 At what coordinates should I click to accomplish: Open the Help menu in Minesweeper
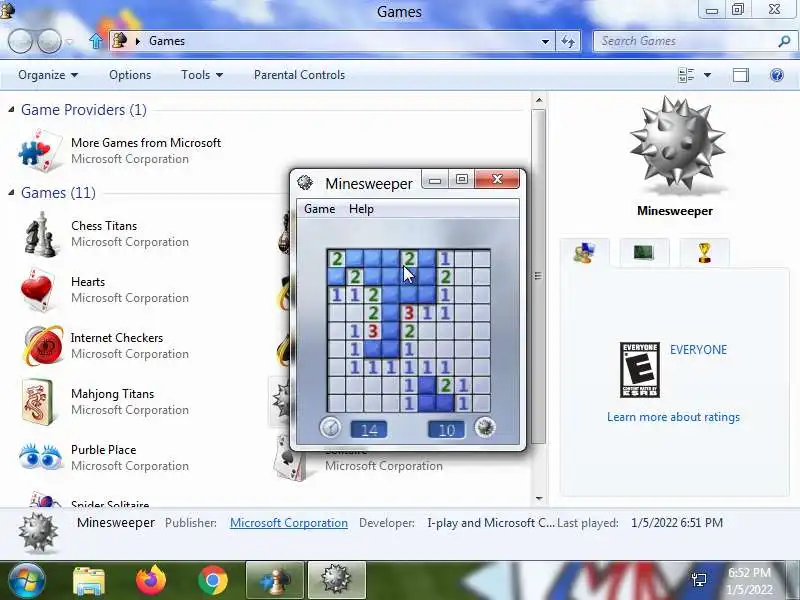coord(361,209)
